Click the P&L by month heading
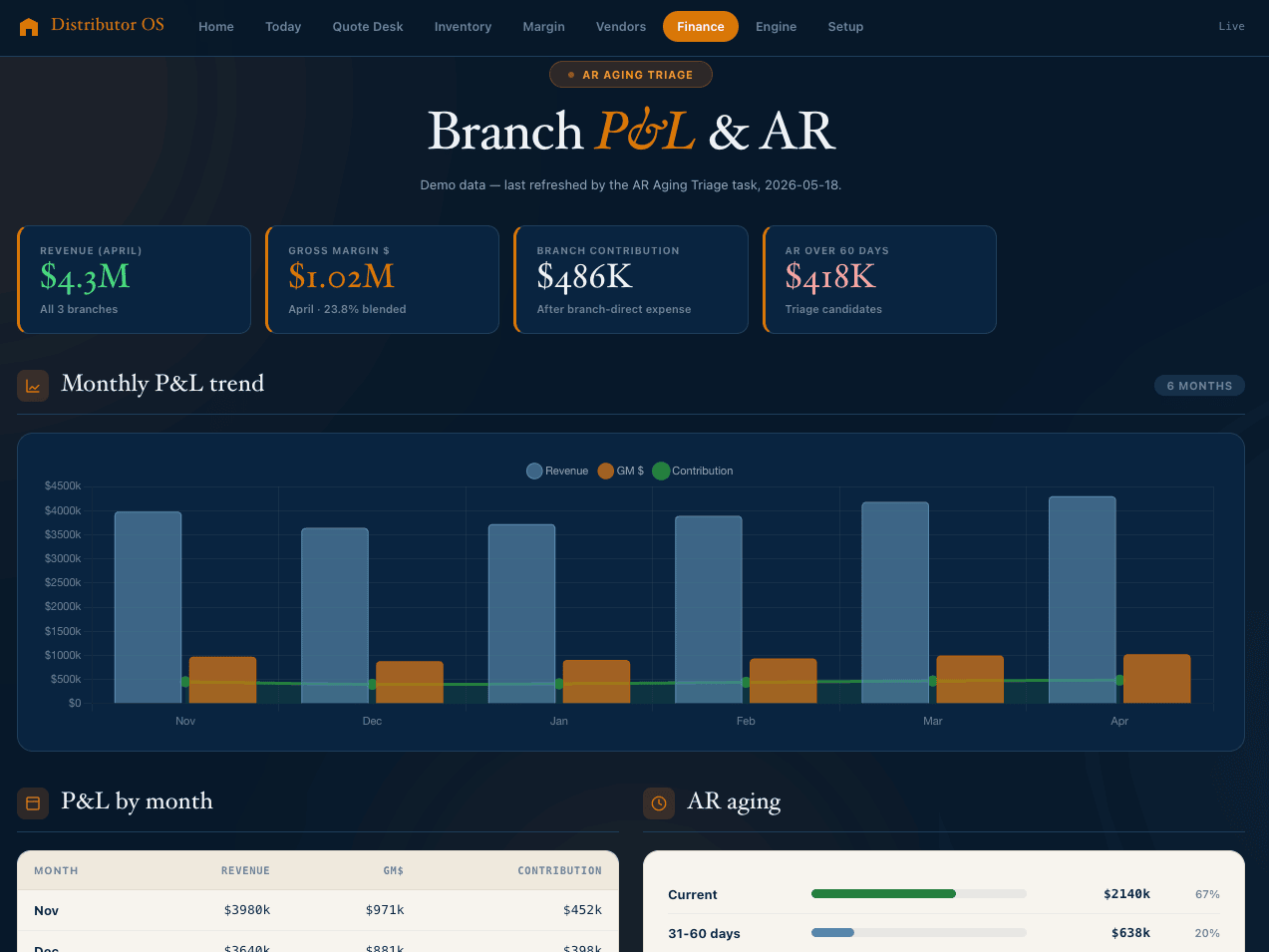 [x=137, y=801]
